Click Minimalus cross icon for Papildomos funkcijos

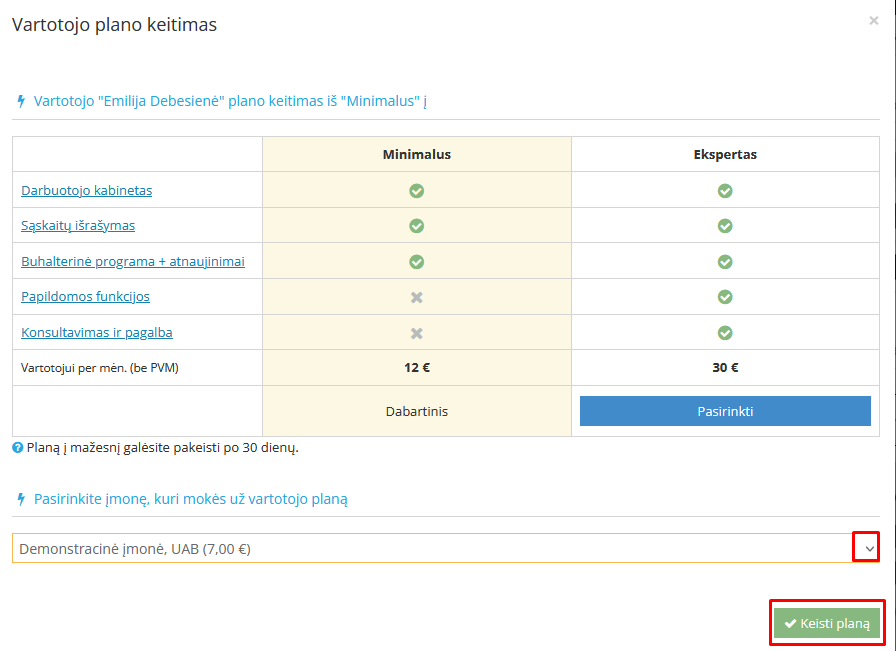pyautogui.click(x=417, y=297)
